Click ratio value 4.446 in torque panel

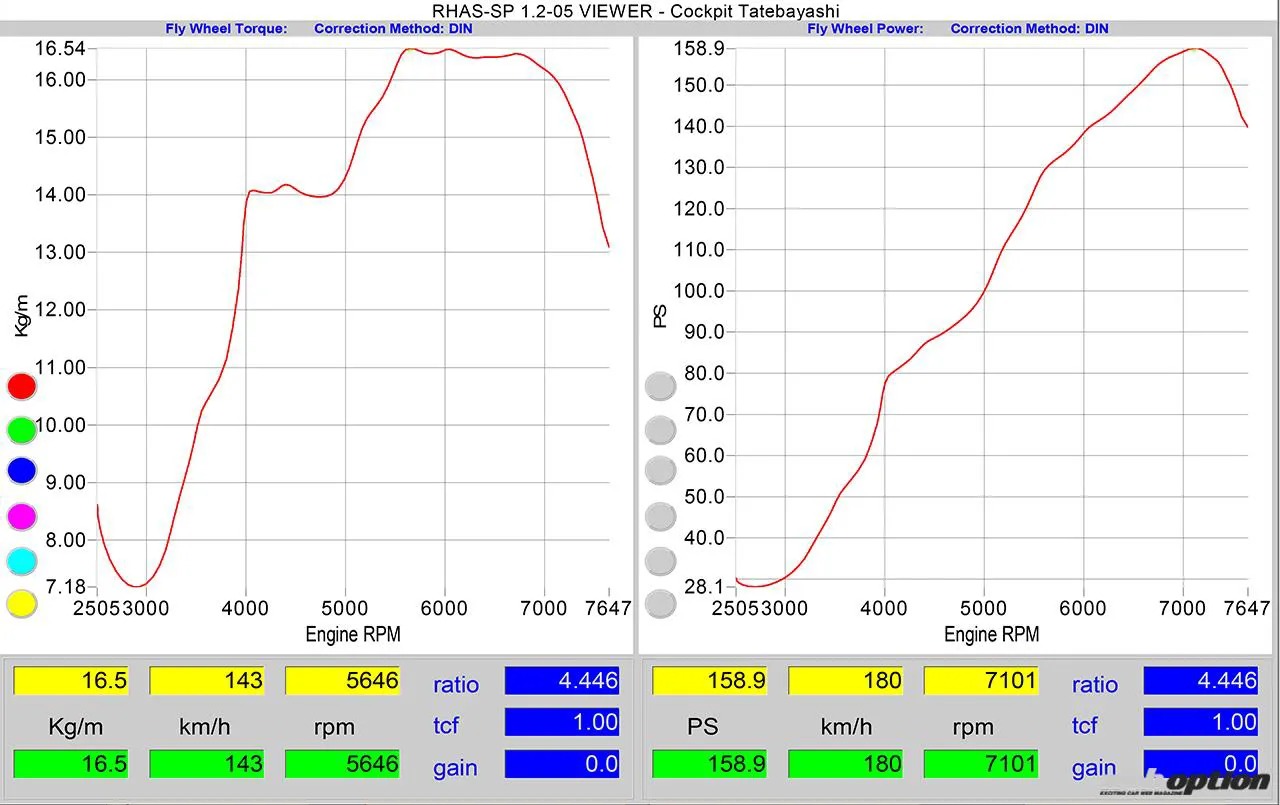(x=561, y=681)
